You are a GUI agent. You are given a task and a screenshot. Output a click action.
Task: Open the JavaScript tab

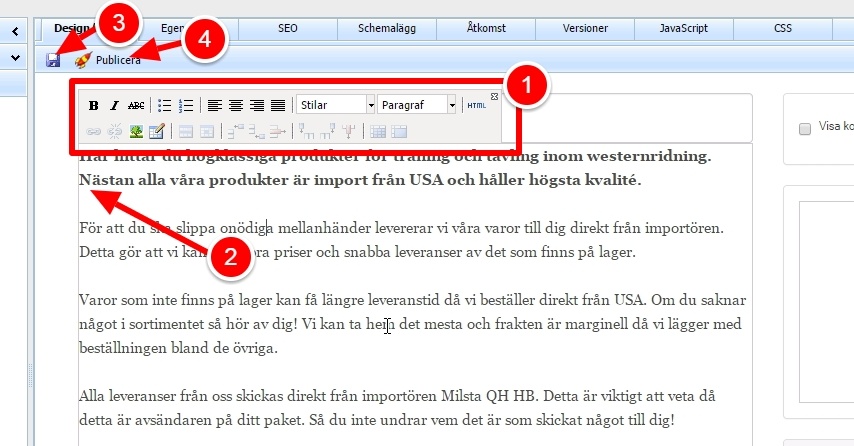click(684, 28)
